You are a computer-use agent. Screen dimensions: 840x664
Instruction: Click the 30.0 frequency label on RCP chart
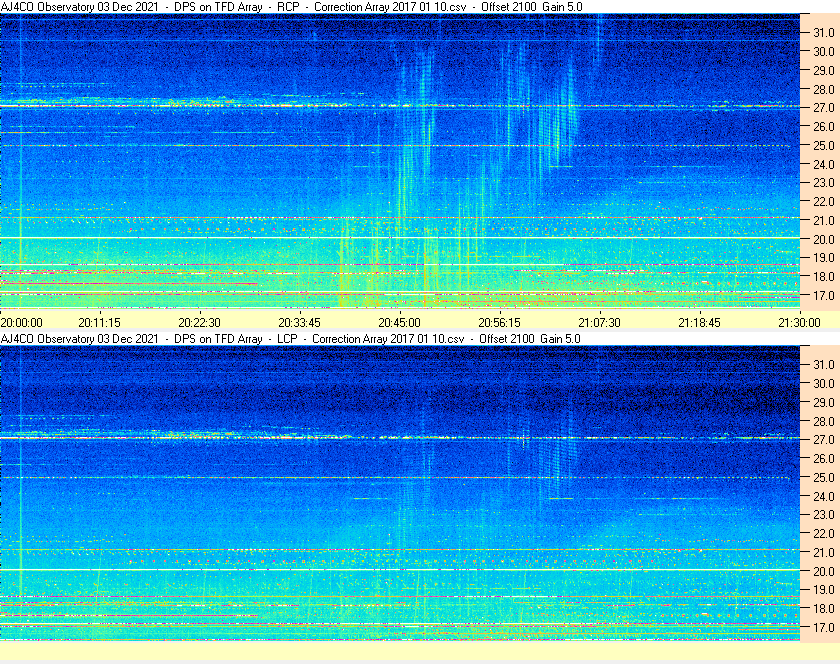(x=824, y=51)
